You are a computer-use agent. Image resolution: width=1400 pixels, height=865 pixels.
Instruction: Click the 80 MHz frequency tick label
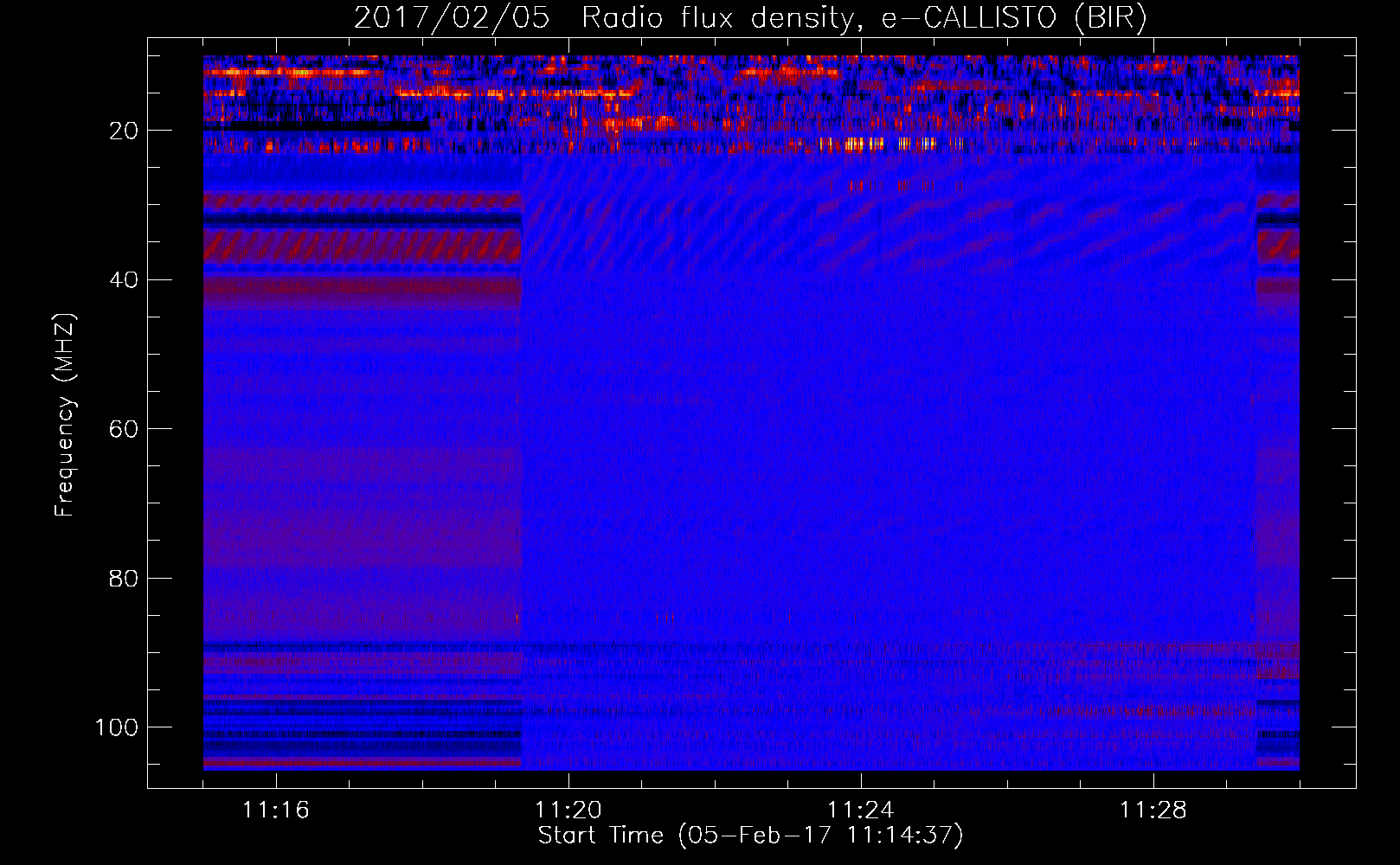click(124, 578)
